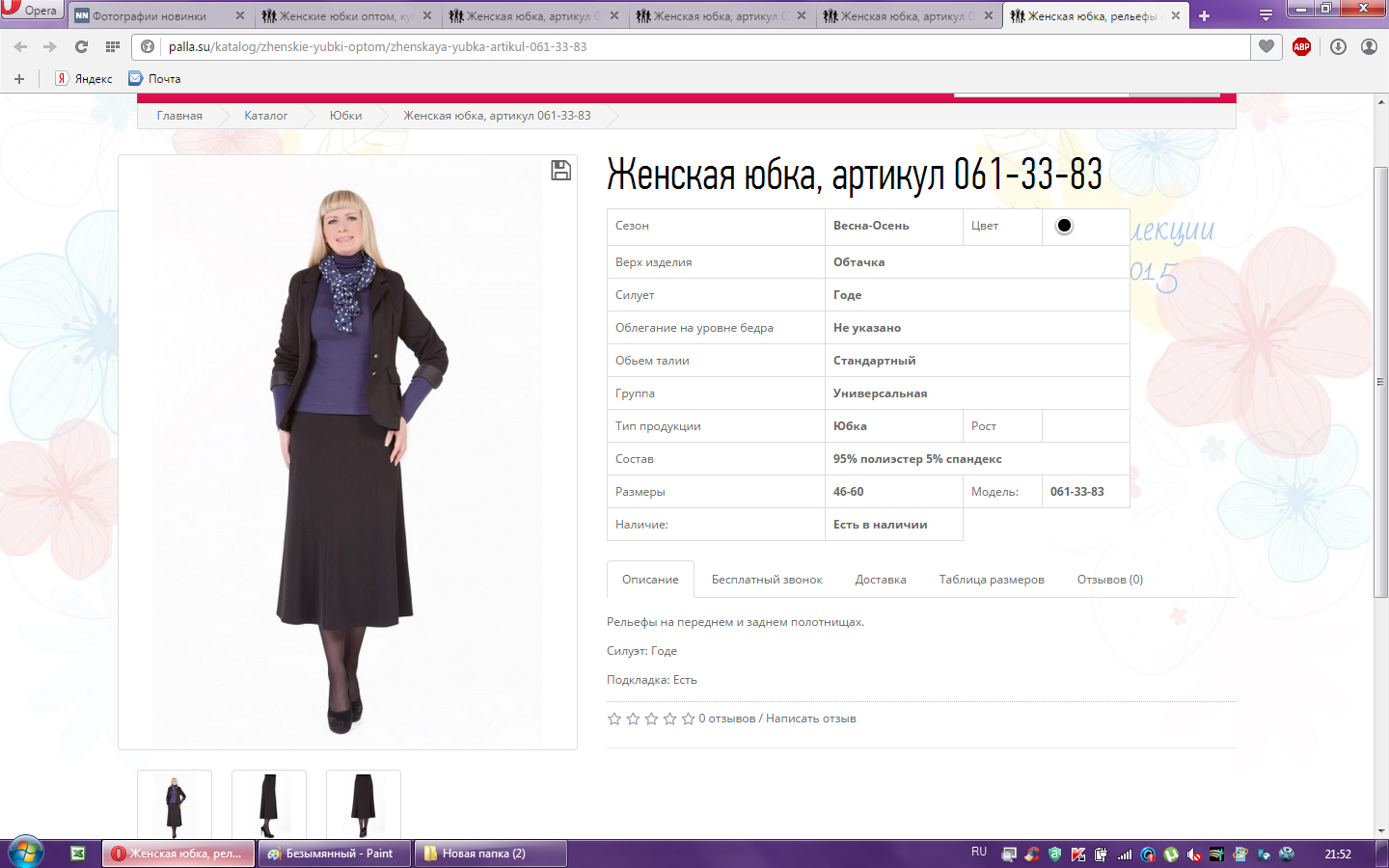Close the Фотографии новинки tab
The height and width of the screenshot is (868, 1389).
(240, 15)
